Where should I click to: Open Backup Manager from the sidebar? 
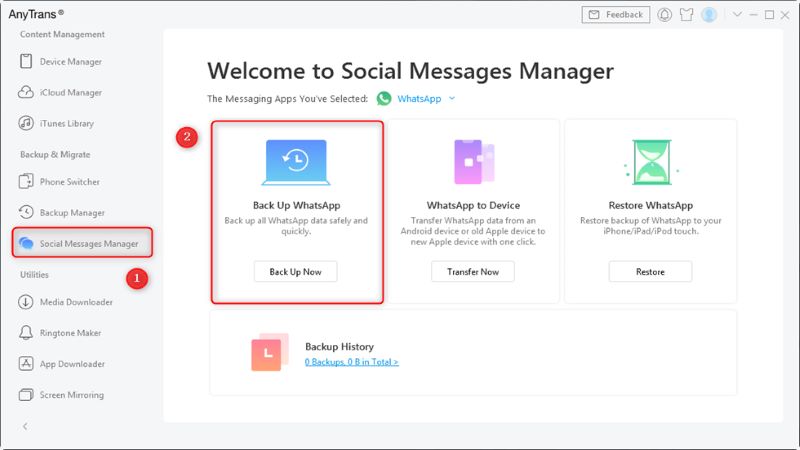[72, 213]
